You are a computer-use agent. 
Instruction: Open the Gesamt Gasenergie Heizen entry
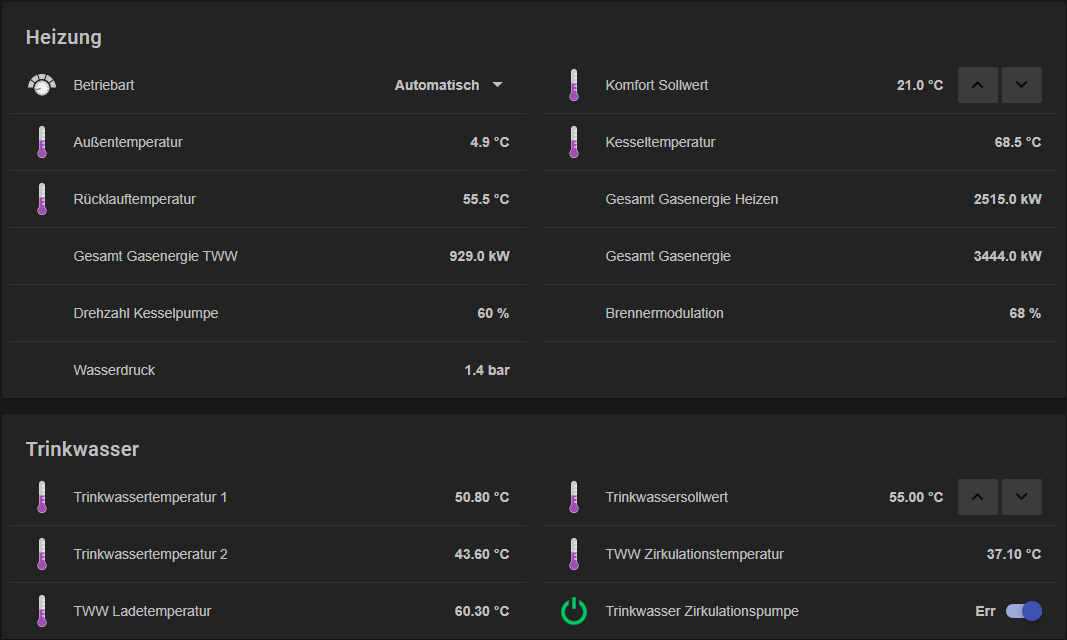692,199
